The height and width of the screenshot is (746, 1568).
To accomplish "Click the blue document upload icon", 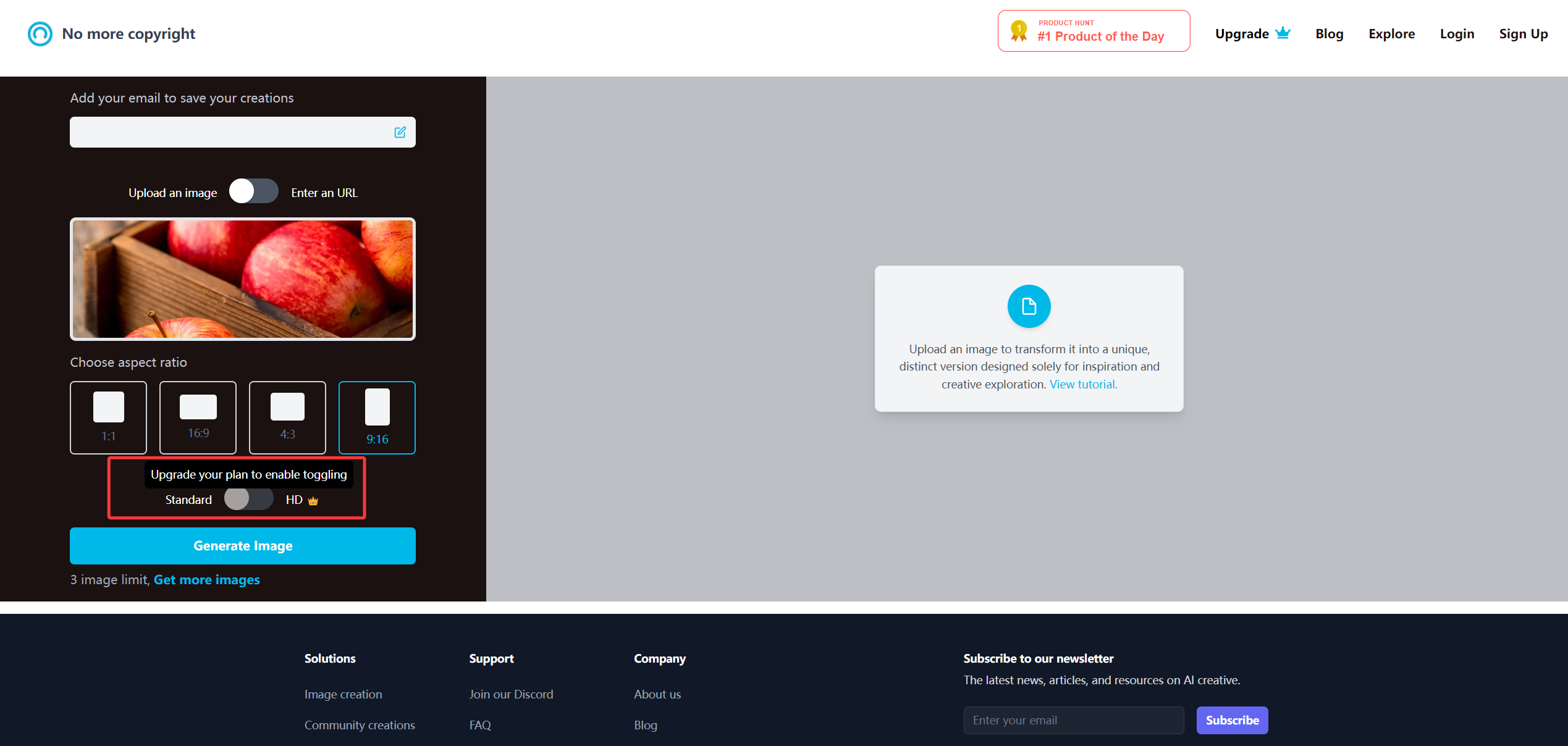I will coord(1029,306).
